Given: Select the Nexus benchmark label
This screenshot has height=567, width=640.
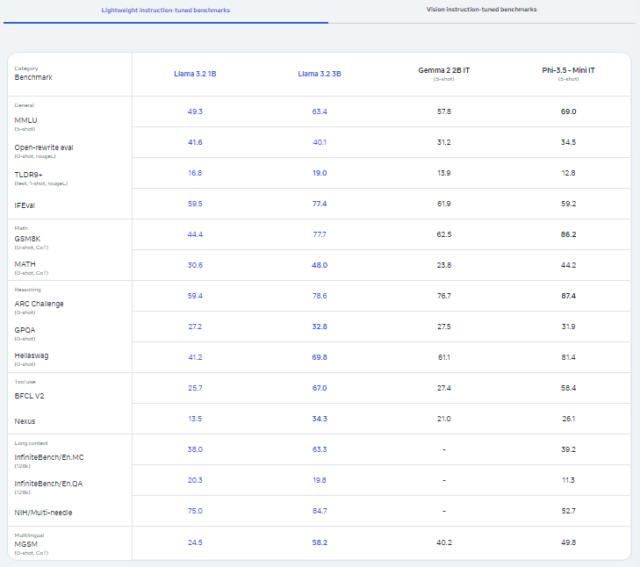Looking at the screenshot, I should point(25,421).
